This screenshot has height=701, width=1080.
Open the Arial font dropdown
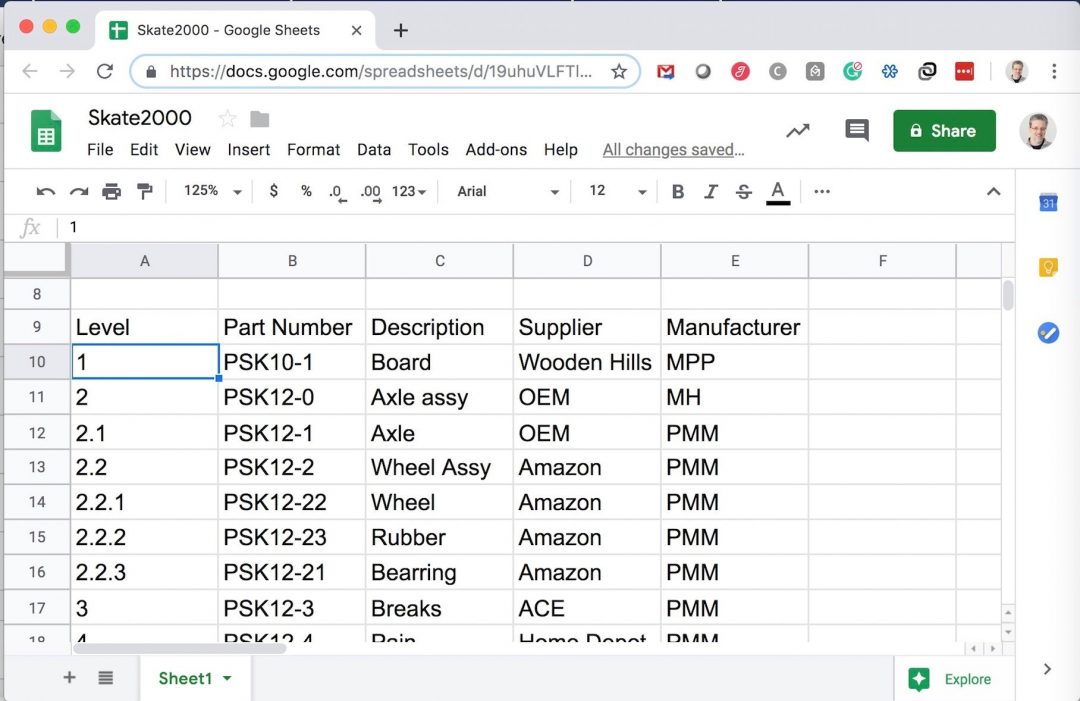pyautogui.click(x=505, y=191)
